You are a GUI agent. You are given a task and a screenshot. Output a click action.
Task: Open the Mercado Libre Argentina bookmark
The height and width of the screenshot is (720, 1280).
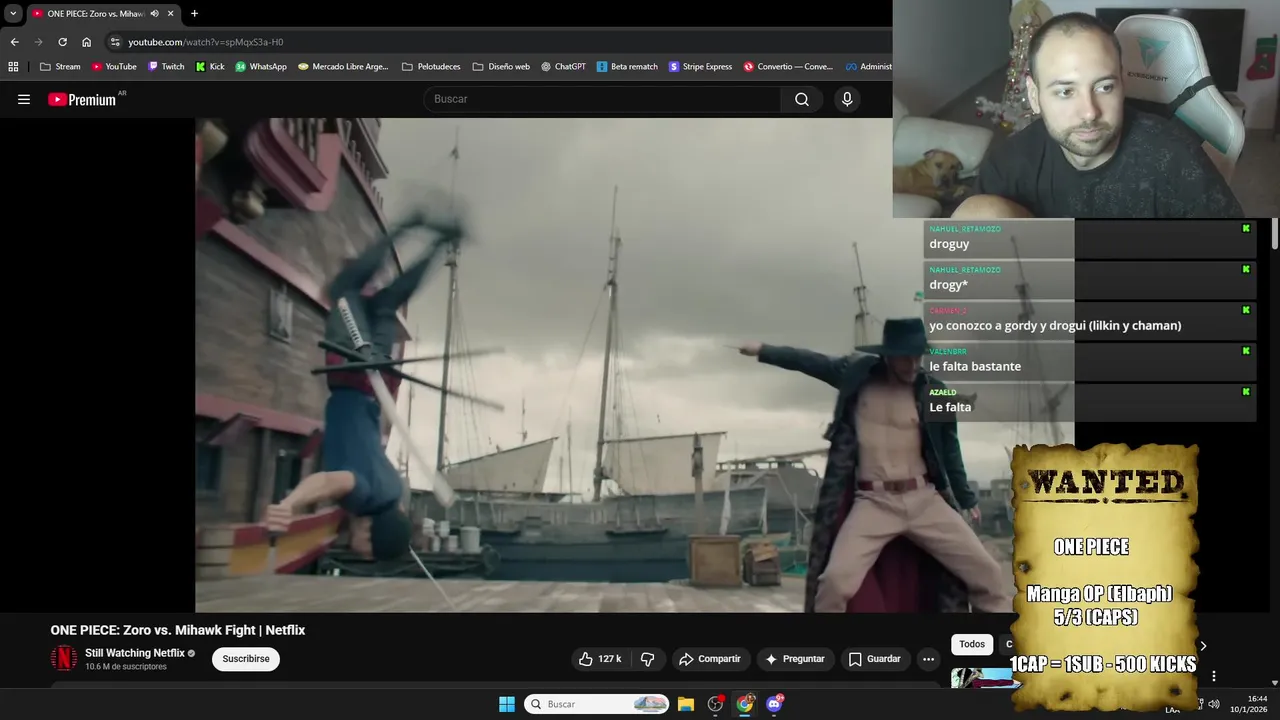[343, 67]
